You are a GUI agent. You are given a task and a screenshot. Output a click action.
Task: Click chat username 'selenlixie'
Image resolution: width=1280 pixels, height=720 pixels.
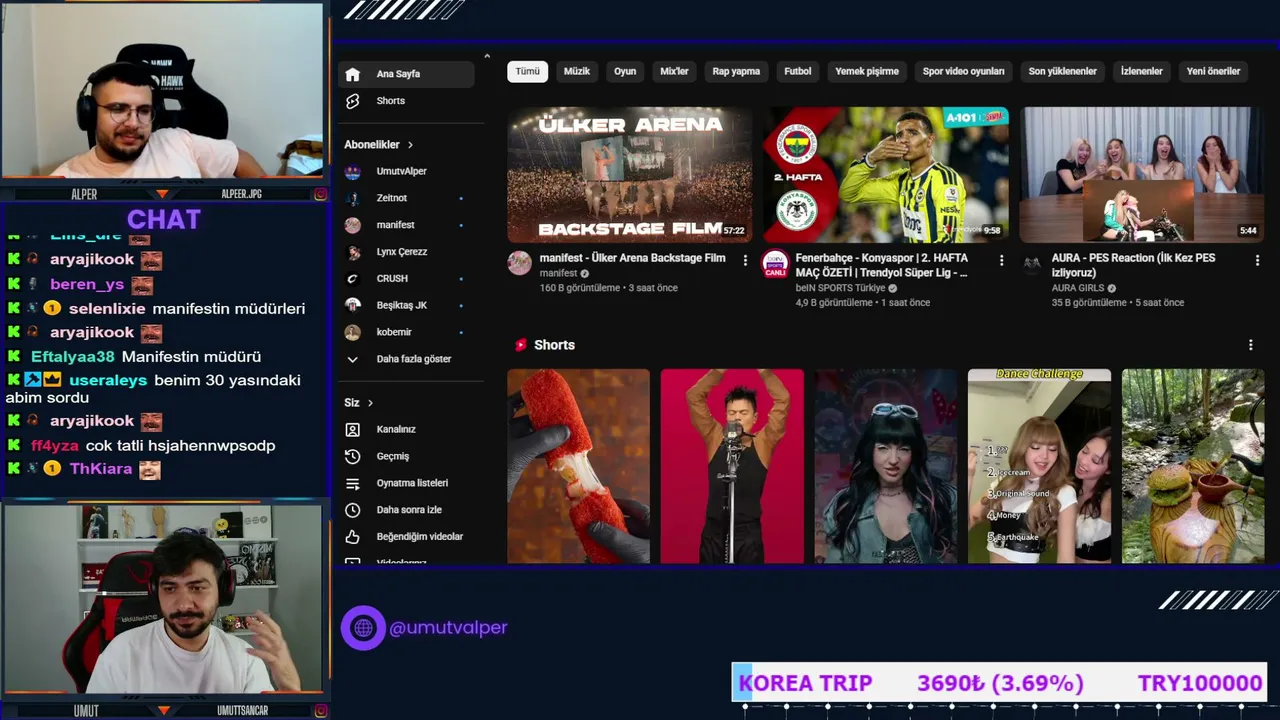(107, 309)
